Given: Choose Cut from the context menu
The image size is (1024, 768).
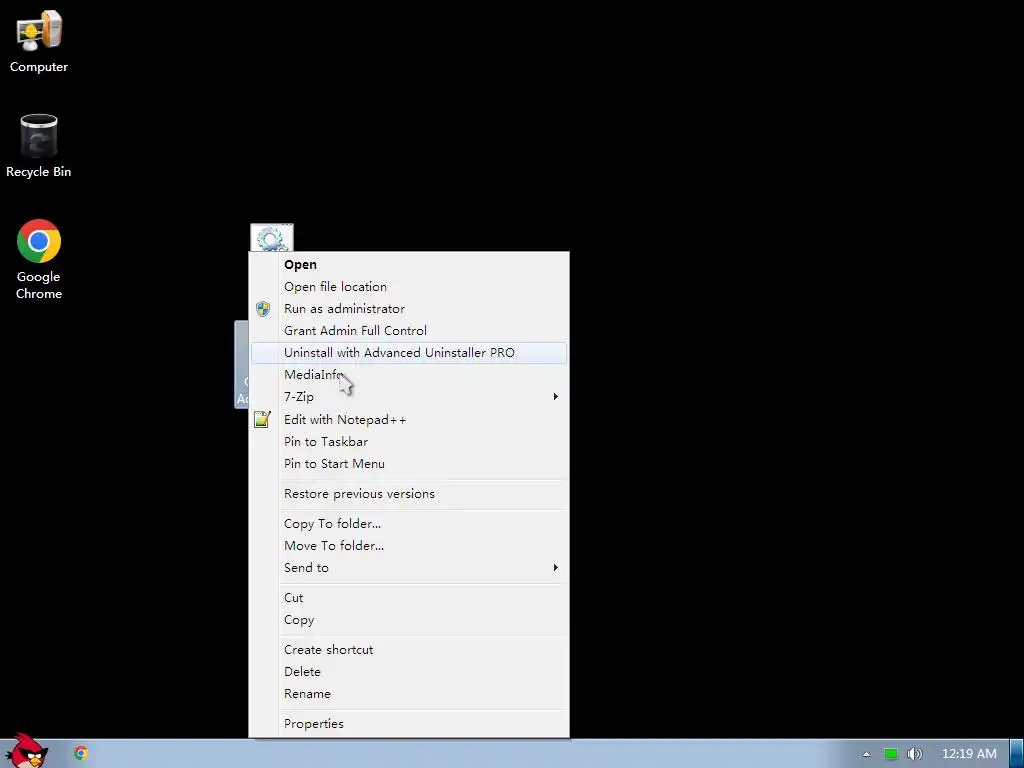Looking at the screenshot, I should 409,598.
